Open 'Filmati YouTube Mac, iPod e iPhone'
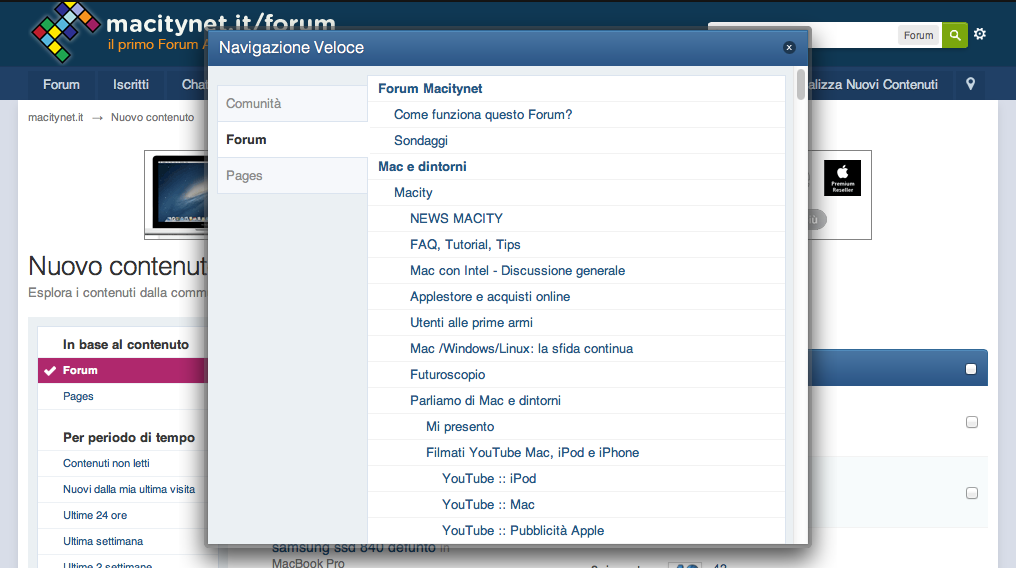Viewport: 1016px width, 568px height. [x=532, y=452]
